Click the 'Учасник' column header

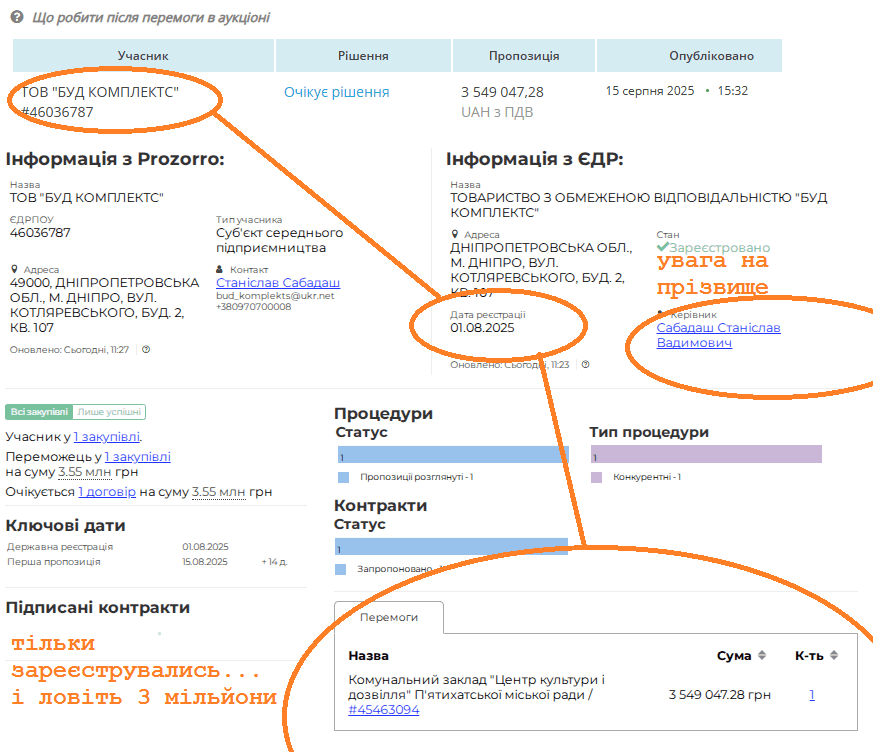point(143,56)
